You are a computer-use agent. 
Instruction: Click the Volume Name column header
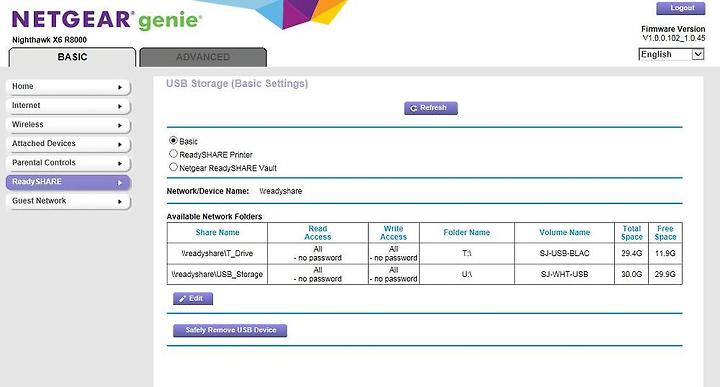tap(564, 233)
